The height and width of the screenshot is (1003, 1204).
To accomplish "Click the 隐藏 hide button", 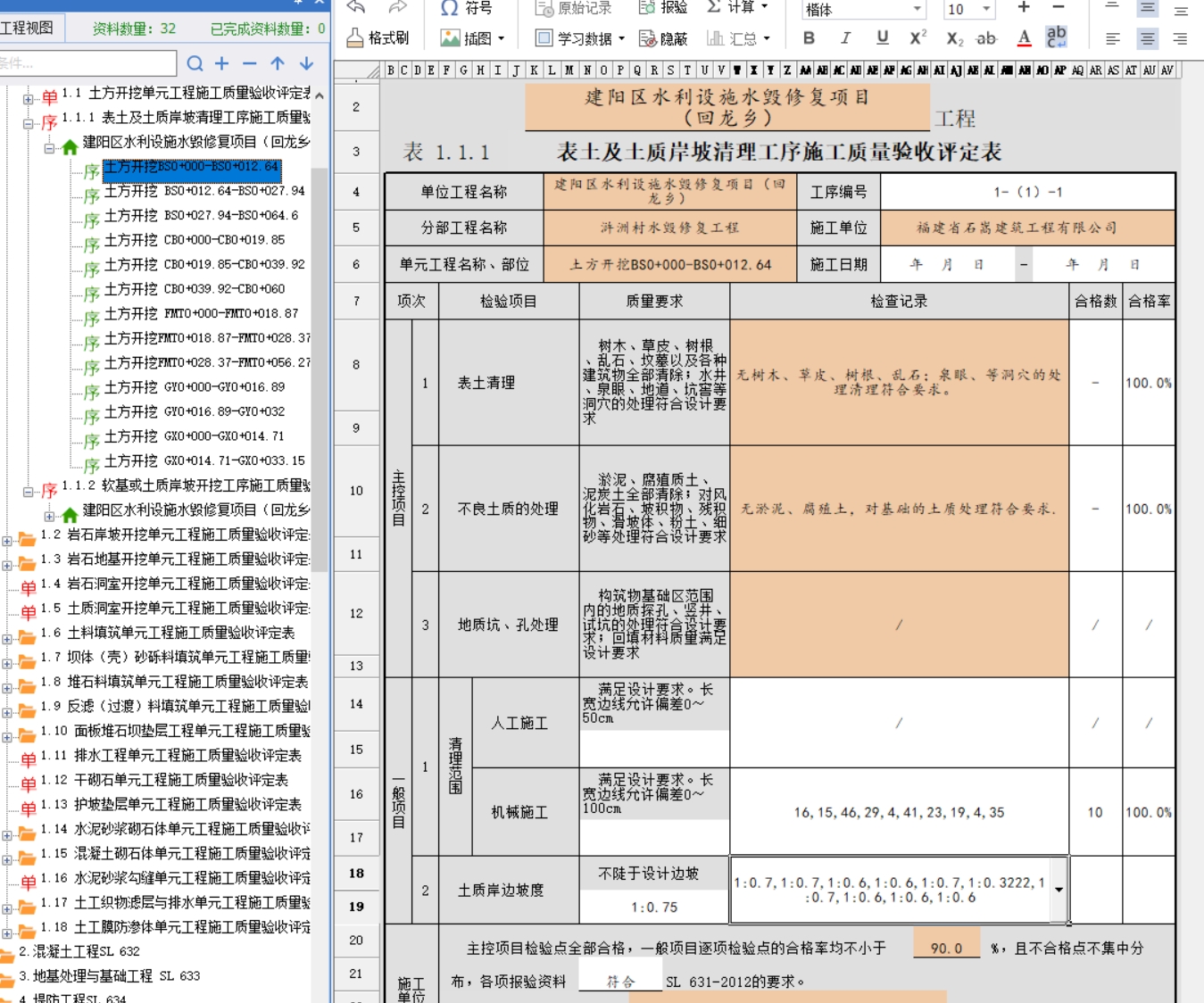I will (x=664, y=38).
